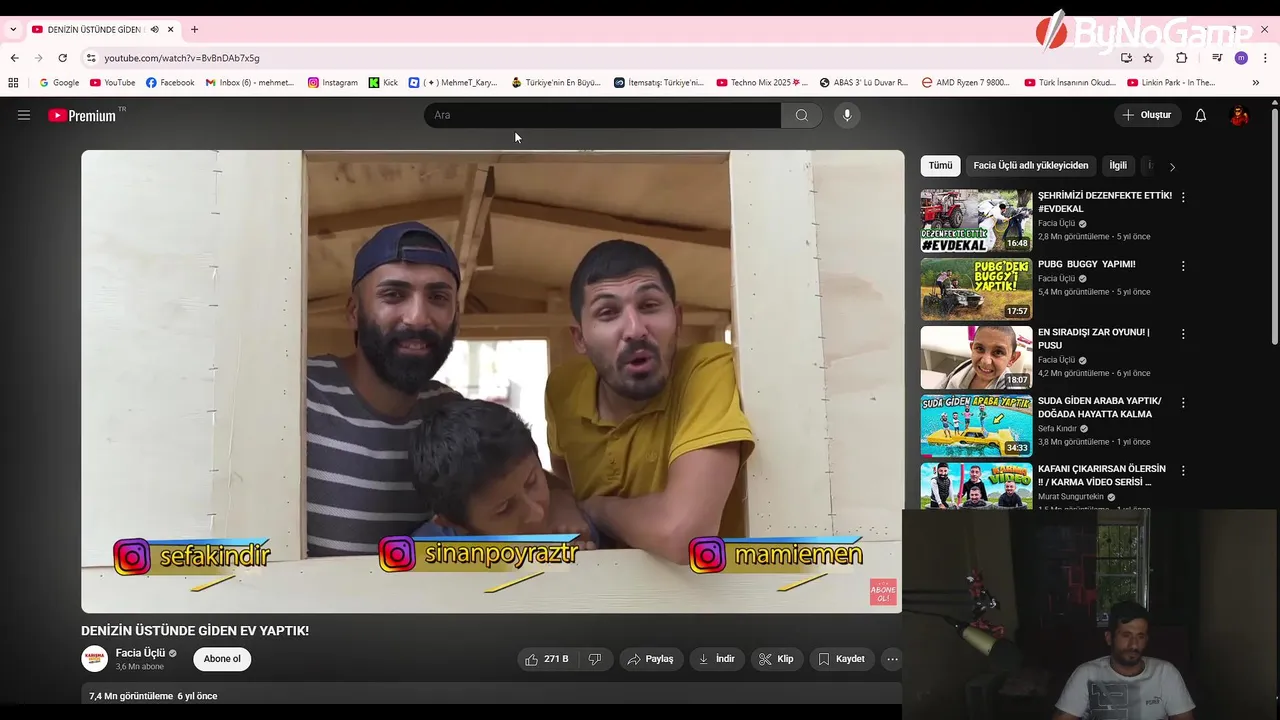
Task: Select the İlgili filter chip
Action: 1118,166
